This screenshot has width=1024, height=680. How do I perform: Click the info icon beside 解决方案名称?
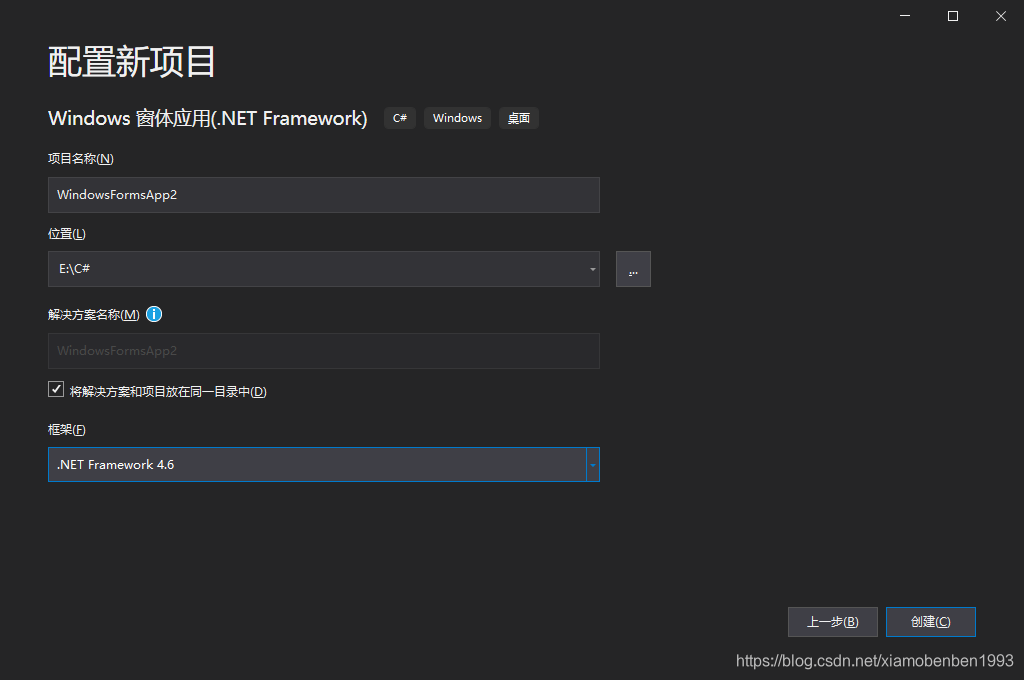[153, 314]
